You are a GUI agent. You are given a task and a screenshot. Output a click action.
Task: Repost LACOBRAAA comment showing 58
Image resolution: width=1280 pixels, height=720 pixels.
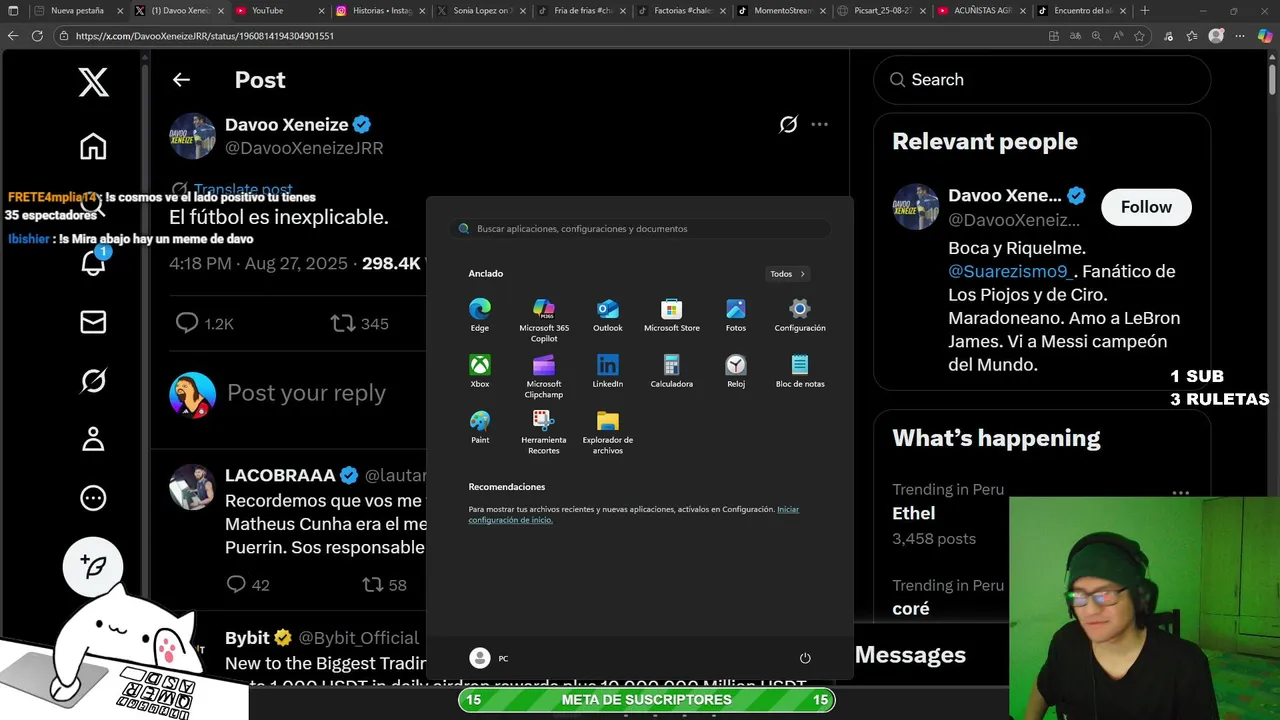click(x=372, y=584)
